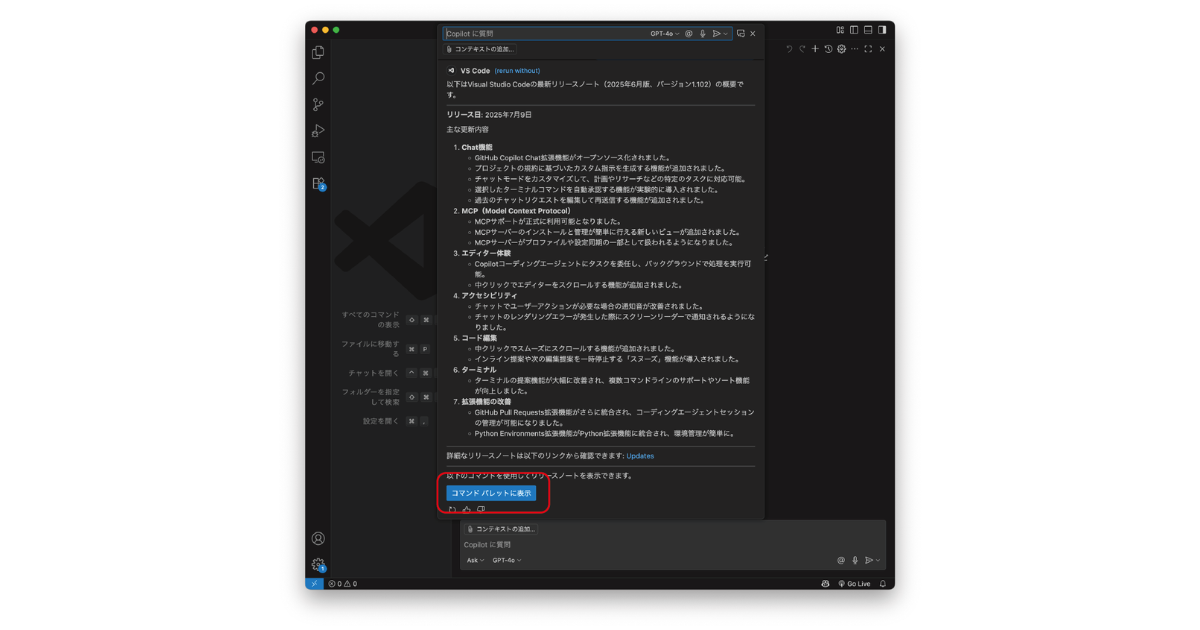Image resolution: width=1200 pixels, height=630 pixels.
Task: Click the @ icon in the bottom chat input
Action: point(841,560)
